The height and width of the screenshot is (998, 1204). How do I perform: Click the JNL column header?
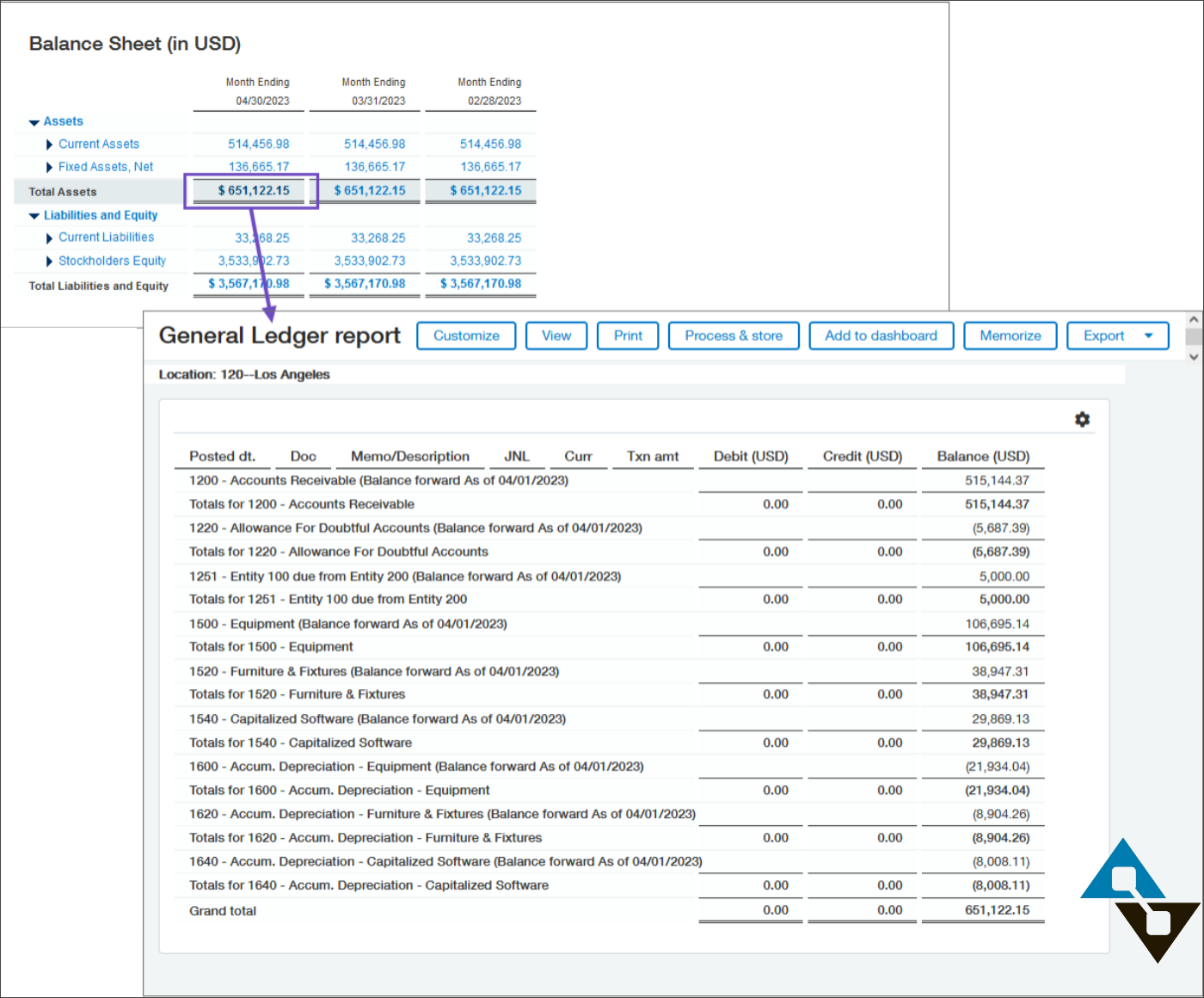(517, 456)
